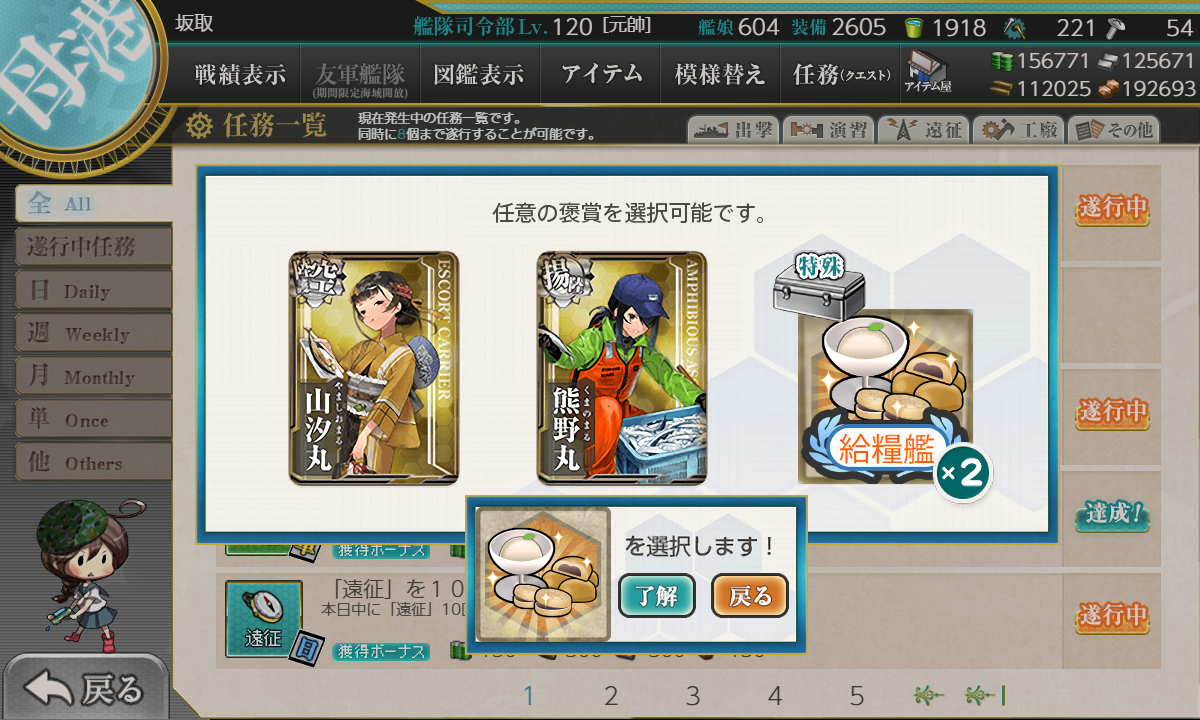The height and width of the screenshot is (720, 1200).
Task: Click the selected food item preview icon
Action: (543, 574)
